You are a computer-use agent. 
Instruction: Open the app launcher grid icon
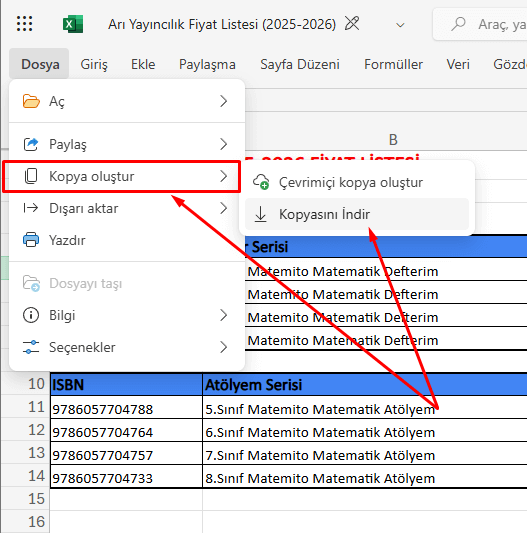(24, 24)
